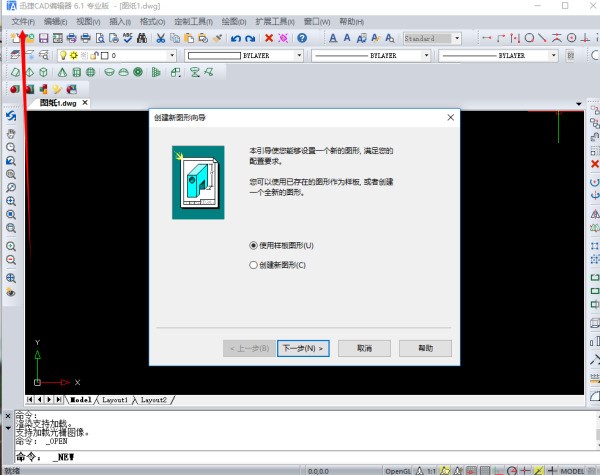
Task: Open the 文件(F) menu
Action: (23, 21)
